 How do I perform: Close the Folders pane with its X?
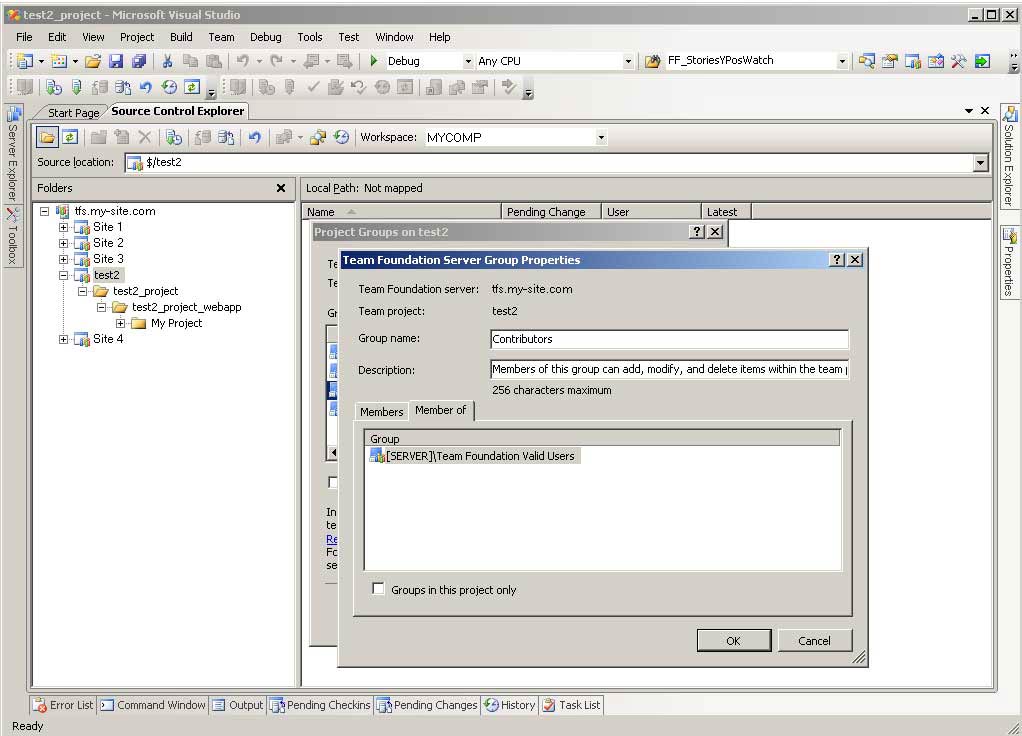pyautogui.click(x=281, y=188)
